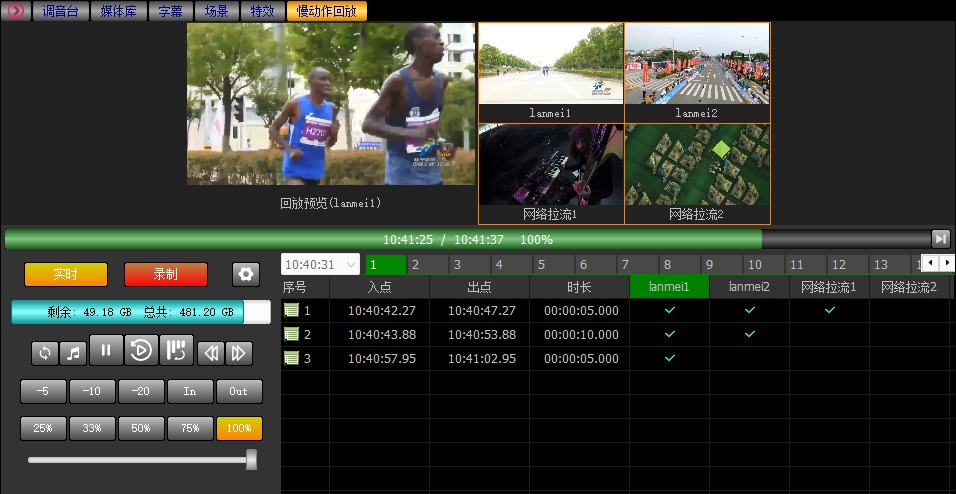Toggle 网络拉流1 checkmark for clip 1
The image size is (956, 494).
click(x=829, y=310)
